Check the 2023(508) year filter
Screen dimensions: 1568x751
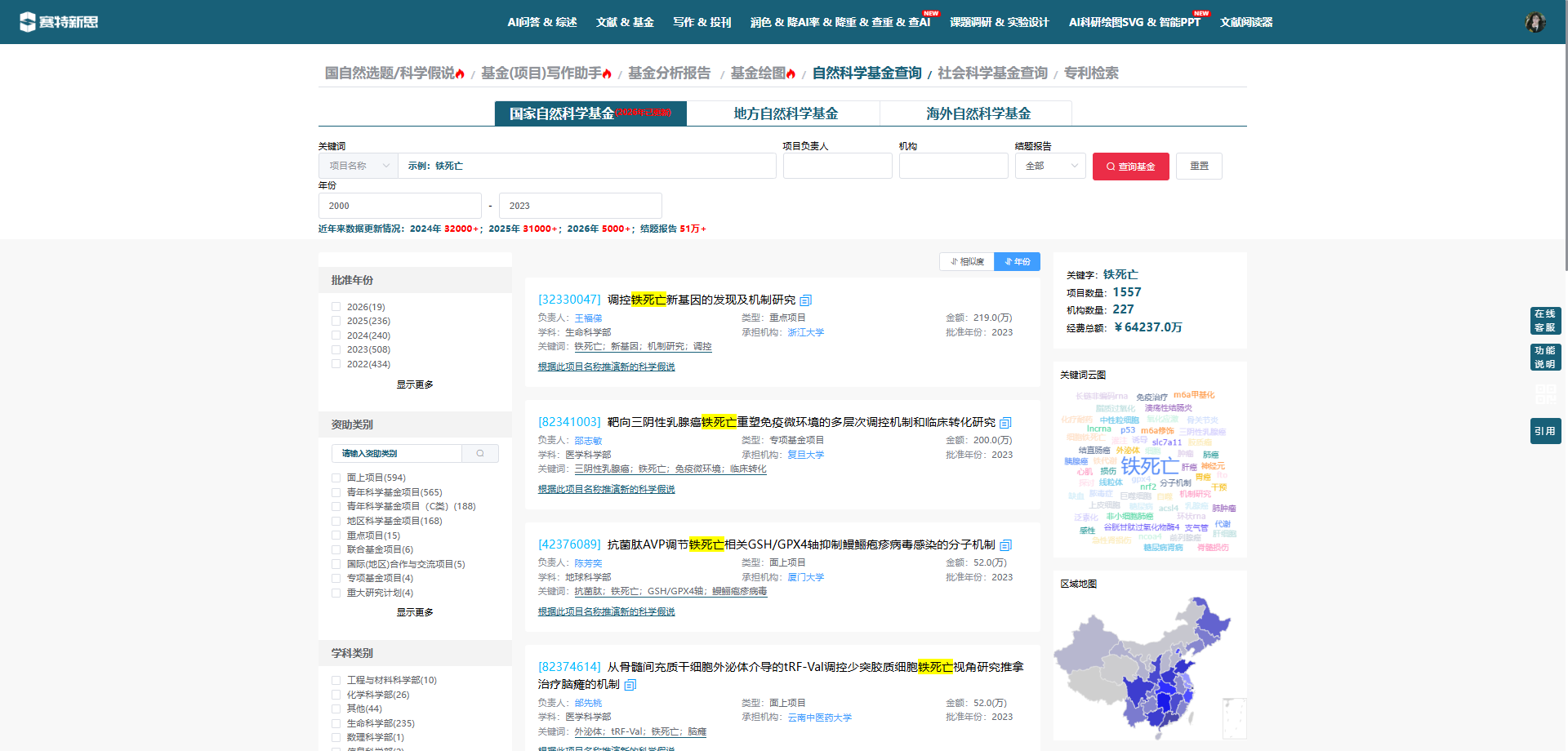click(x=336, y=349)
